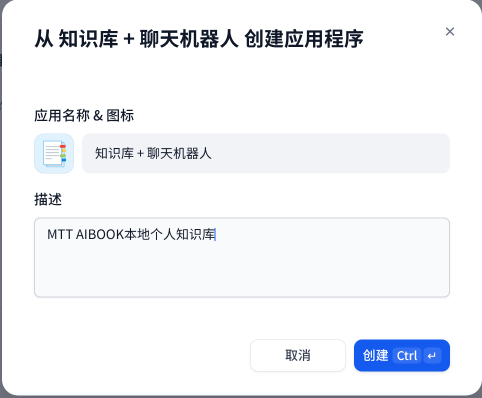Place cursor after 知识库 at description end

pos(215,234)
